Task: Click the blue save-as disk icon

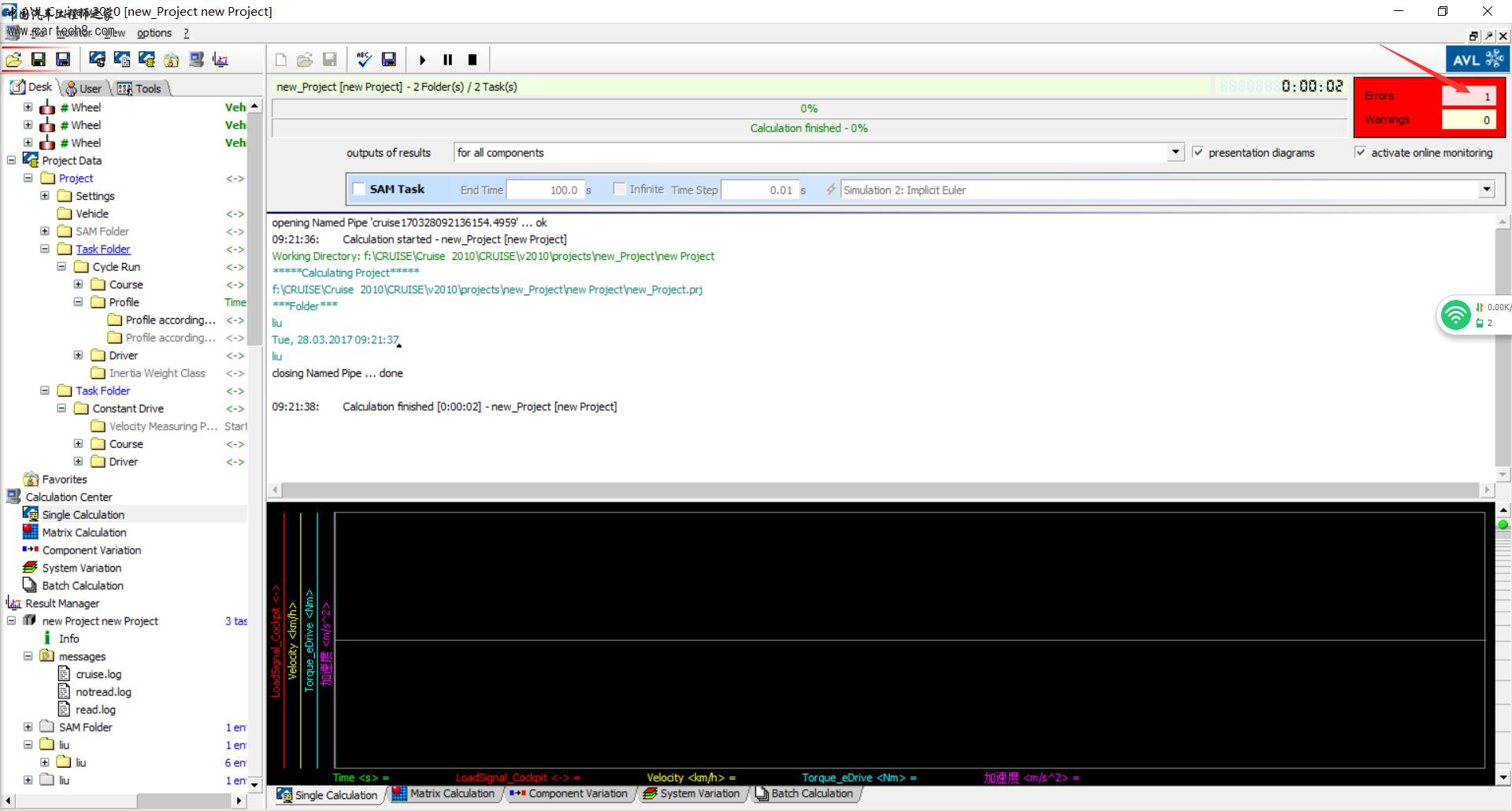Action: tap(63, 59)
